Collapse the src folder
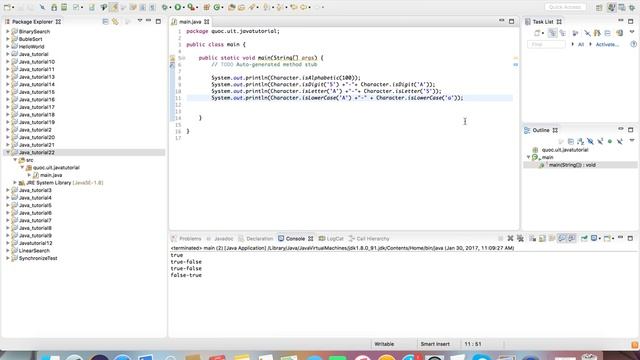640x360 pixels. (15, 160)
